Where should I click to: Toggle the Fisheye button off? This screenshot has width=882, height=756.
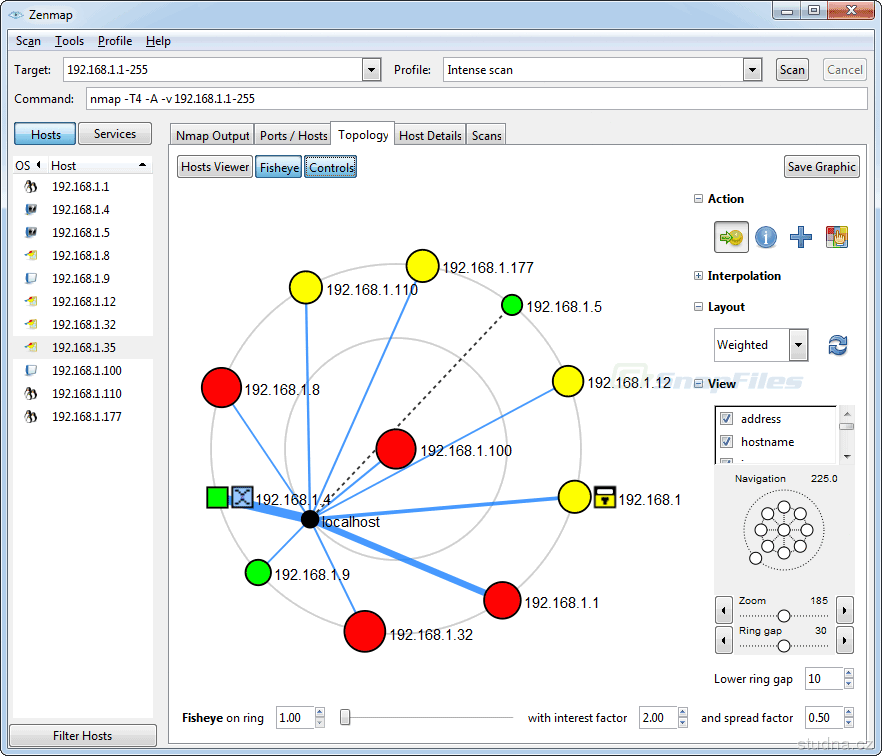(x=279, y=167)
